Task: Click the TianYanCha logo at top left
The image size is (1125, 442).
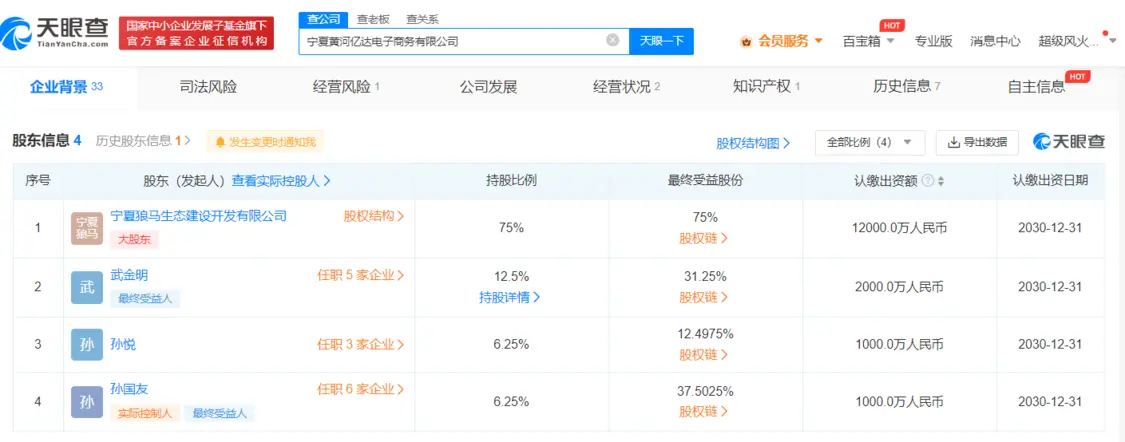Action: click(x=55, y=32)
